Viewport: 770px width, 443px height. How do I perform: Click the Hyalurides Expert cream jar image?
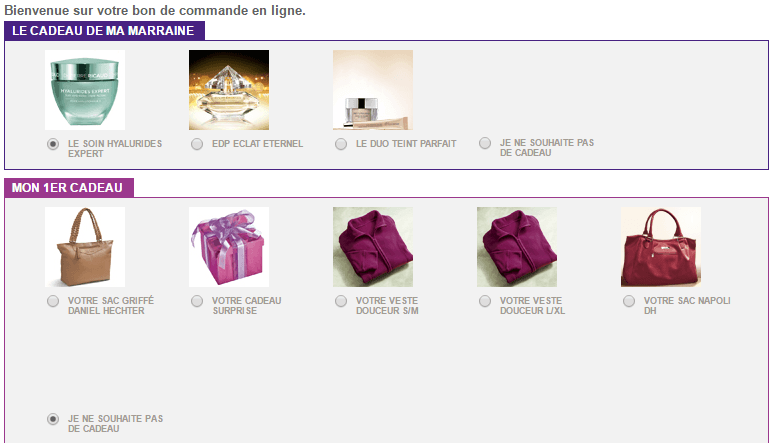[x=85, y=90]
